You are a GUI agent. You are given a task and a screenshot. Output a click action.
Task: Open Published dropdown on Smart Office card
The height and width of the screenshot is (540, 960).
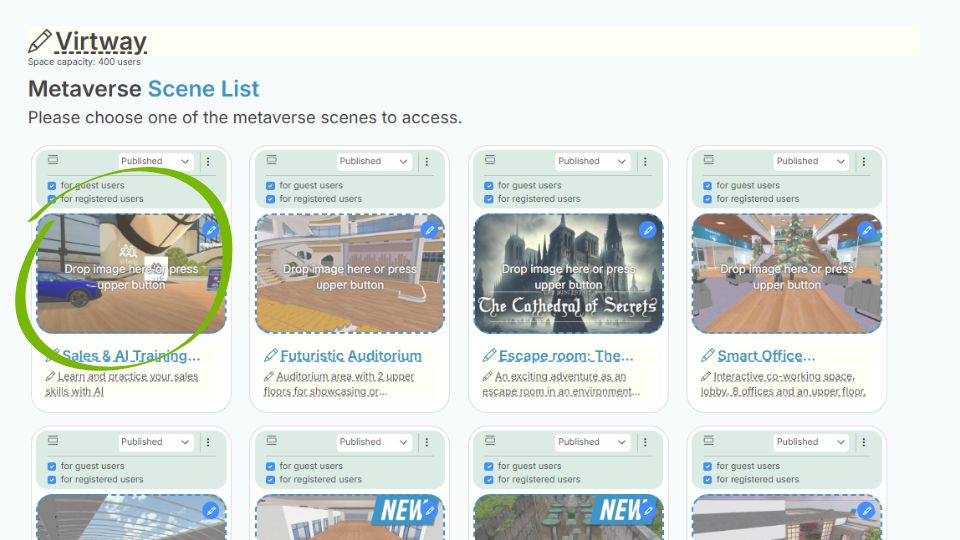click(x=811, y=161)
